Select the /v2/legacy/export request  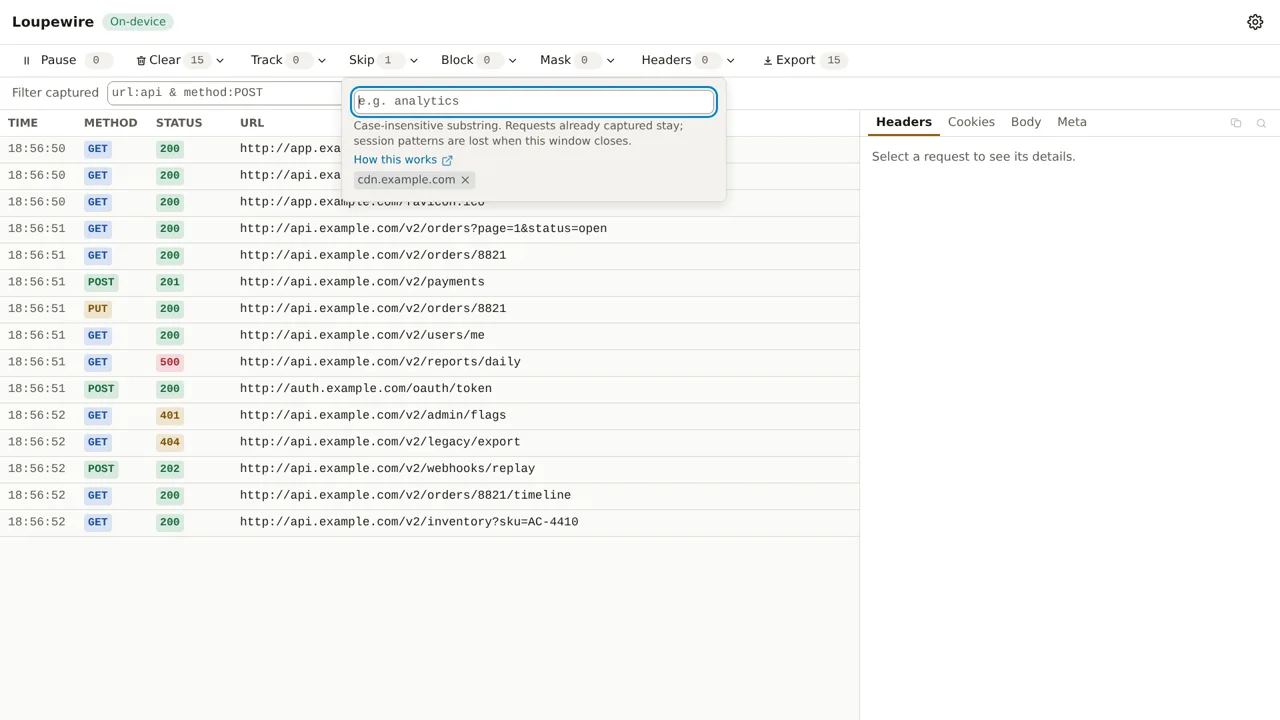coord(429,442)
